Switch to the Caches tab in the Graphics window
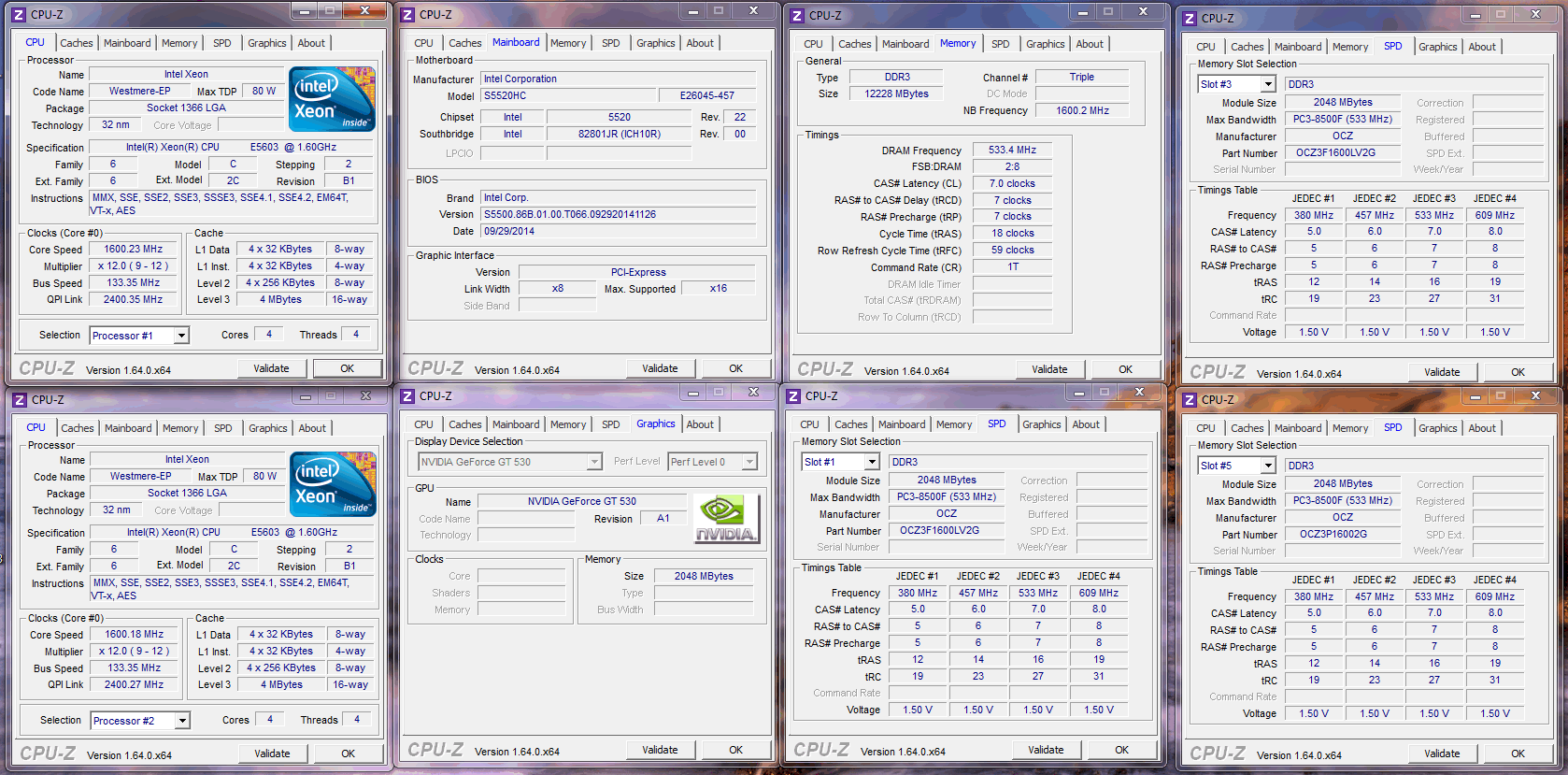The image size is (1568, 775). coord(465,424)
